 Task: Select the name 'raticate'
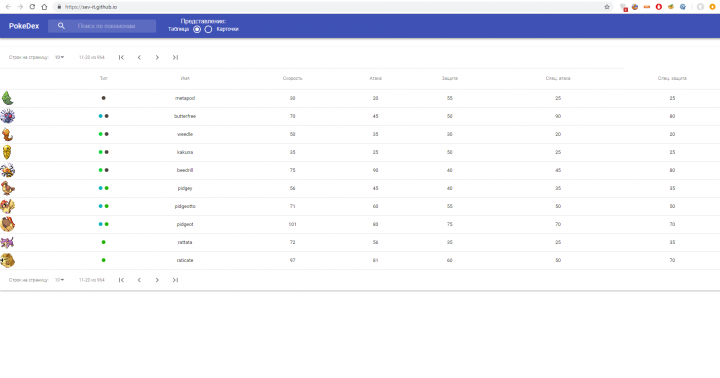pos(185,260)
